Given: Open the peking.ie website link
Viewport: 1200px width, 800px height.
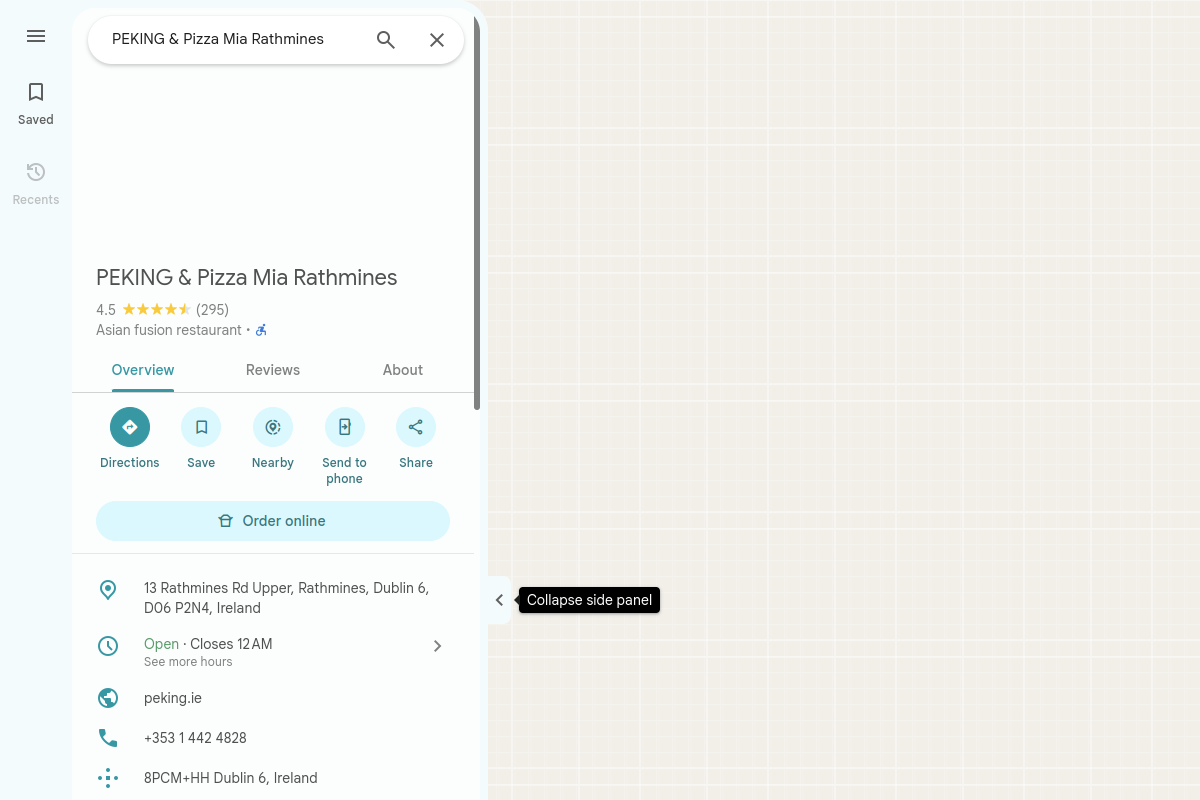Looking at the screenshot, I should click(x=173, y=698).
